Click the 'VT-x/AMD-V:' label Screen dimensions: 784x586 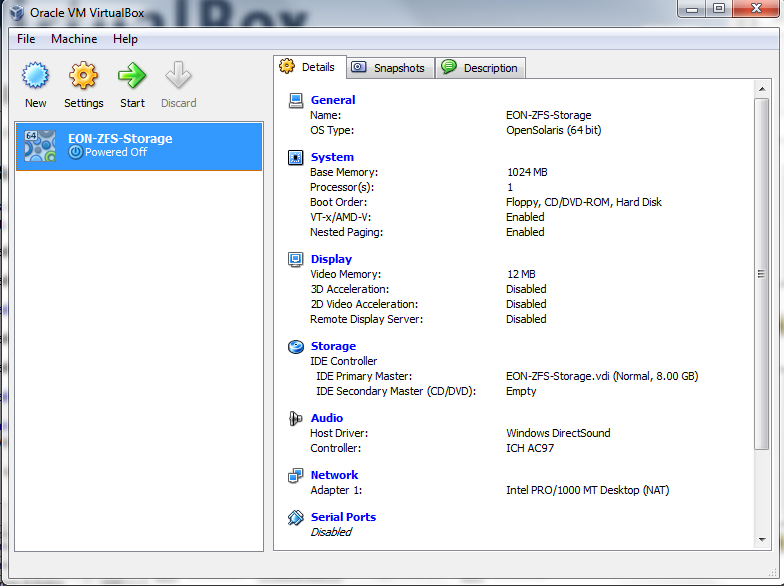pyautogui.click(x=340, y=218)
